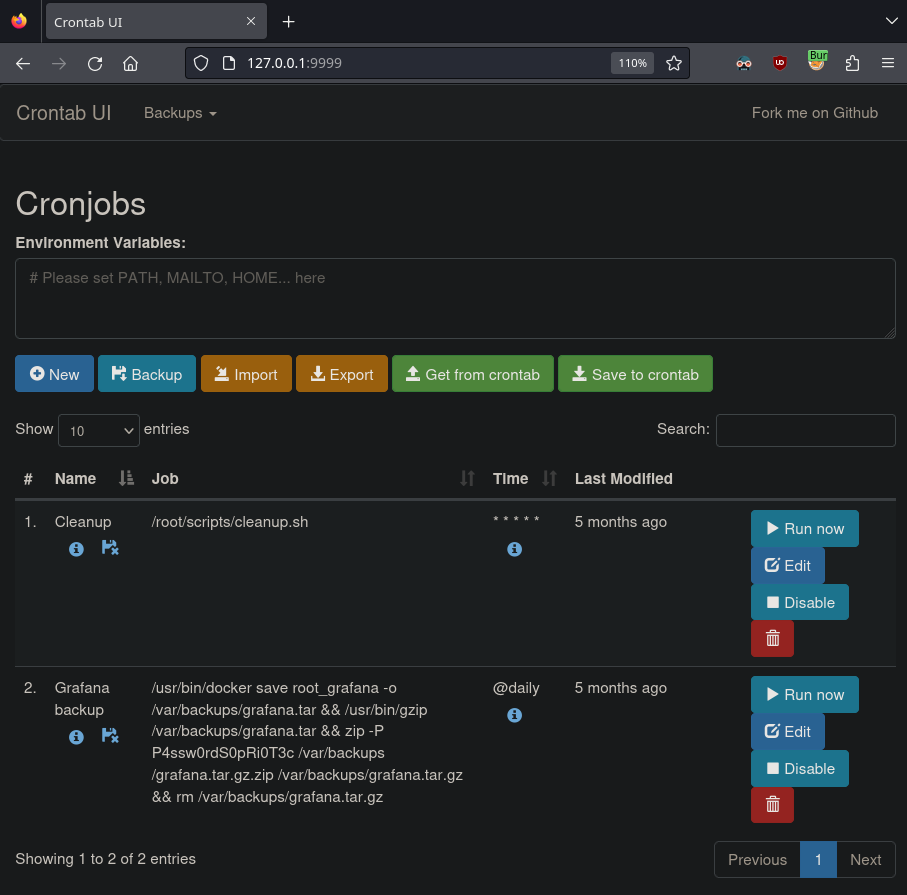This screenshot has height=895, width=907.
Task: Delete the Grafana backup job via the trash button
Action: click(x=772, y=805)
